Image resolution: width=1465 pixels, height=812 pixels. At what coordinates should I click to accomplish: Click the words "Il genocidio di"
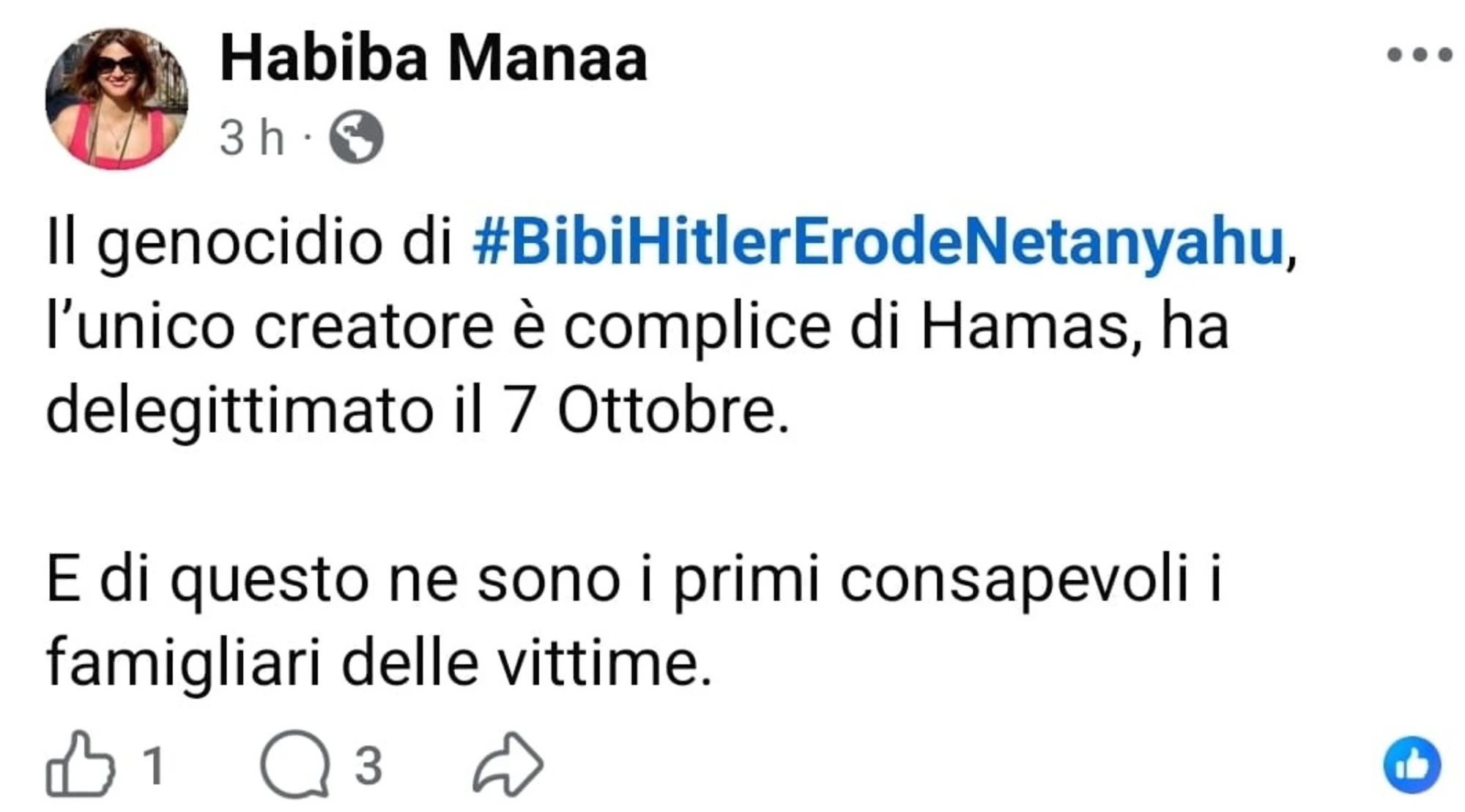click(x=249, y=243)
